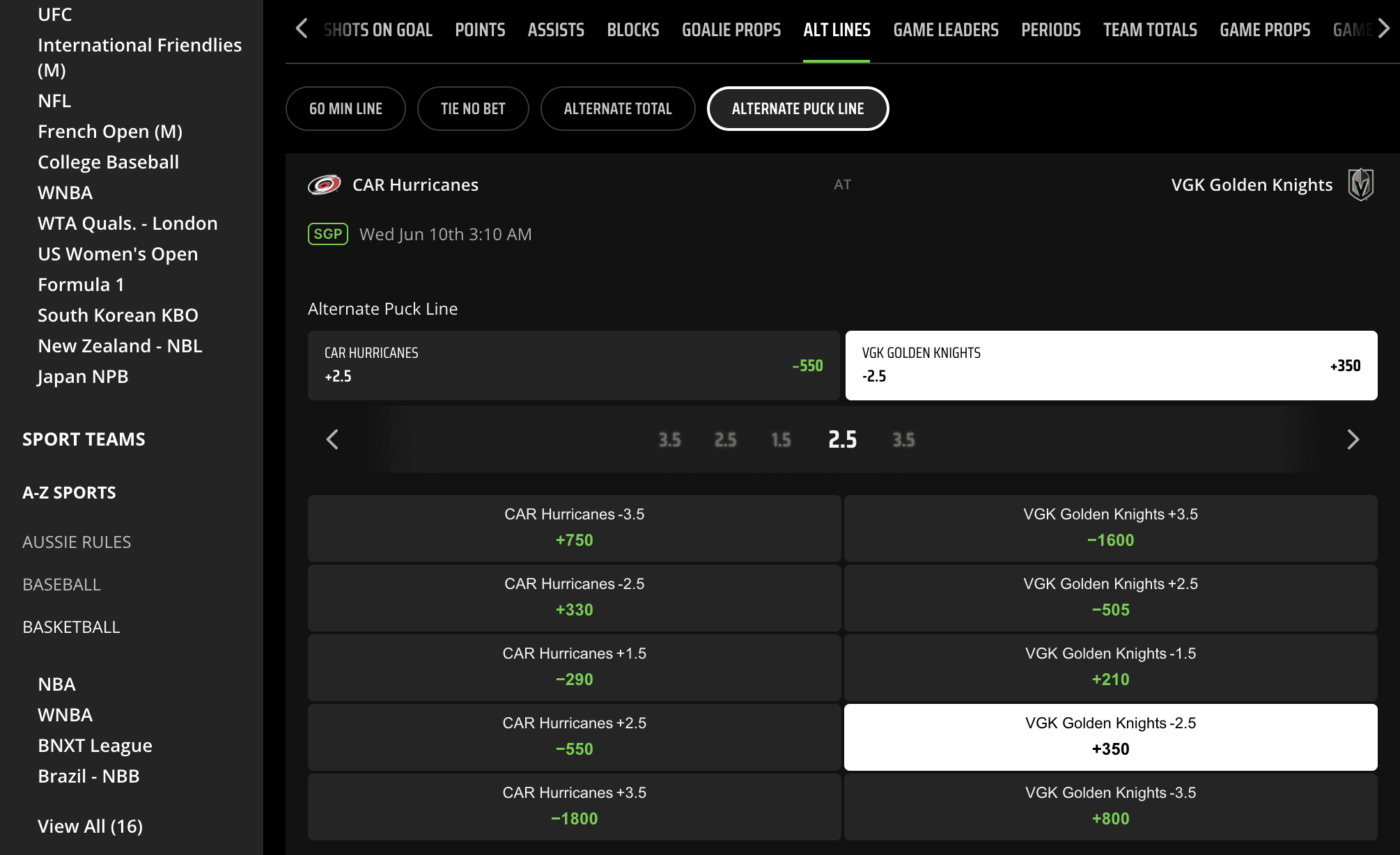Select the Alternate Total filter
This screenshot has height=855, width=1400.
[618, 109]
